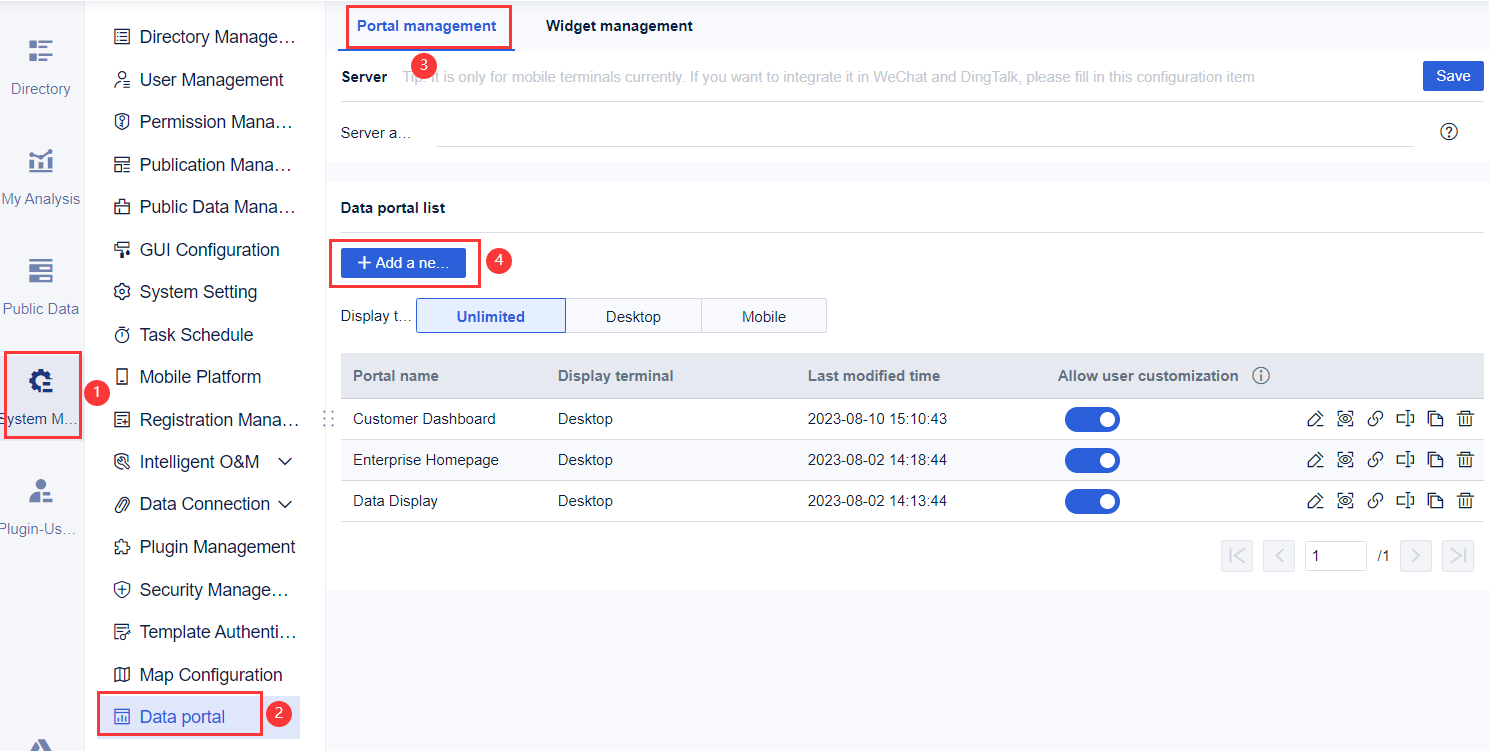1489x751 pixels.
Task: Open User Management menu item
Action: point(200,80)
